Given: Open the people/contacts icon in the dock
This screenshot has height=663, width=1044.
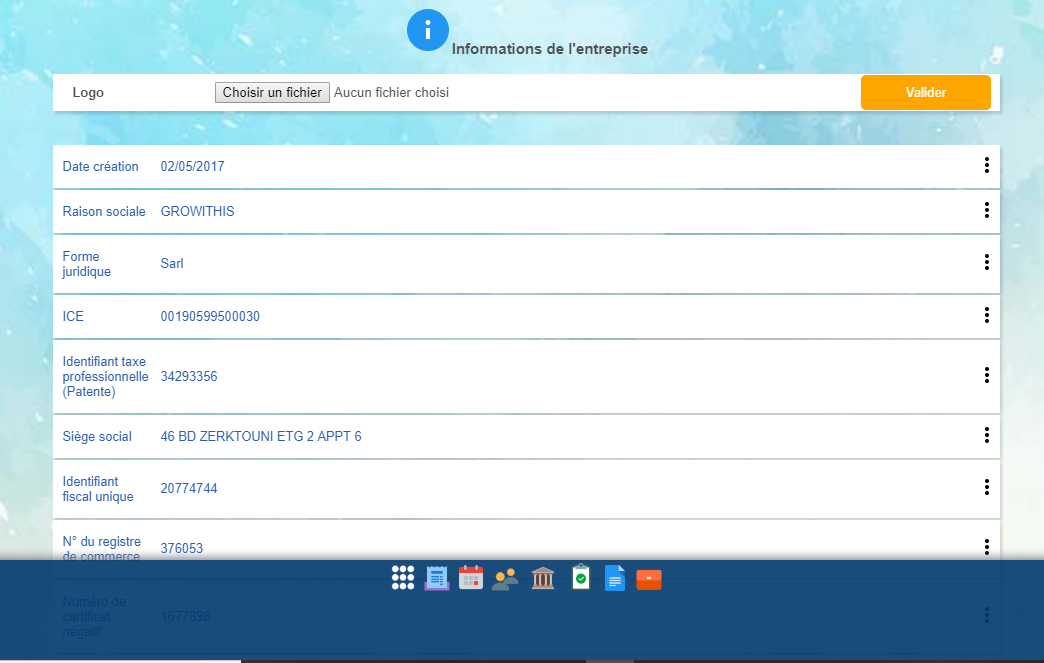Looking at the screenshot, I should click(x=505, y=578).
